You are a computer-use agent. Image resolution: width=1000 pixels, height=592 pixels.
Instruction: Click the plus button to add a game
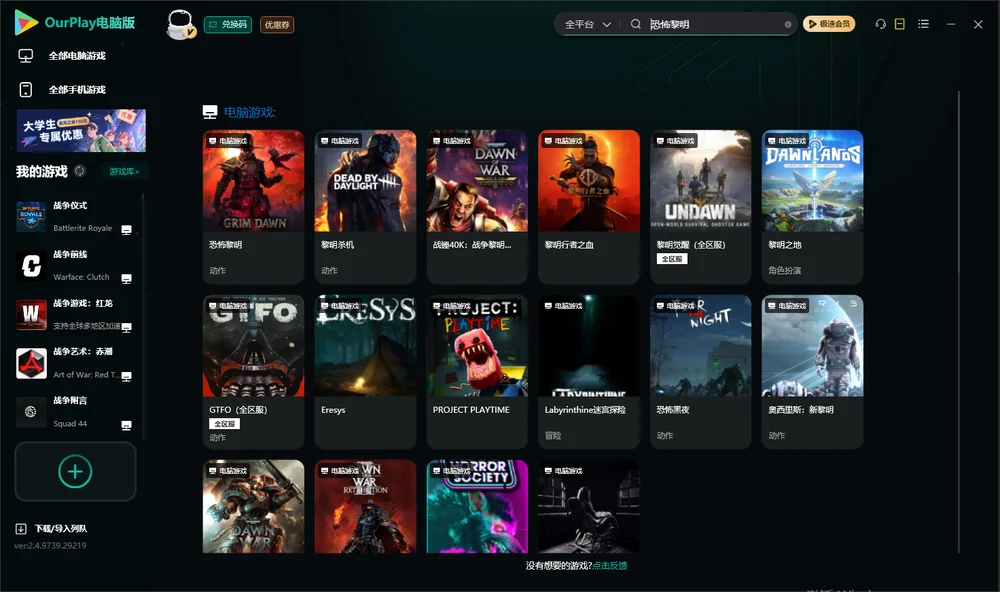[75, 471]
